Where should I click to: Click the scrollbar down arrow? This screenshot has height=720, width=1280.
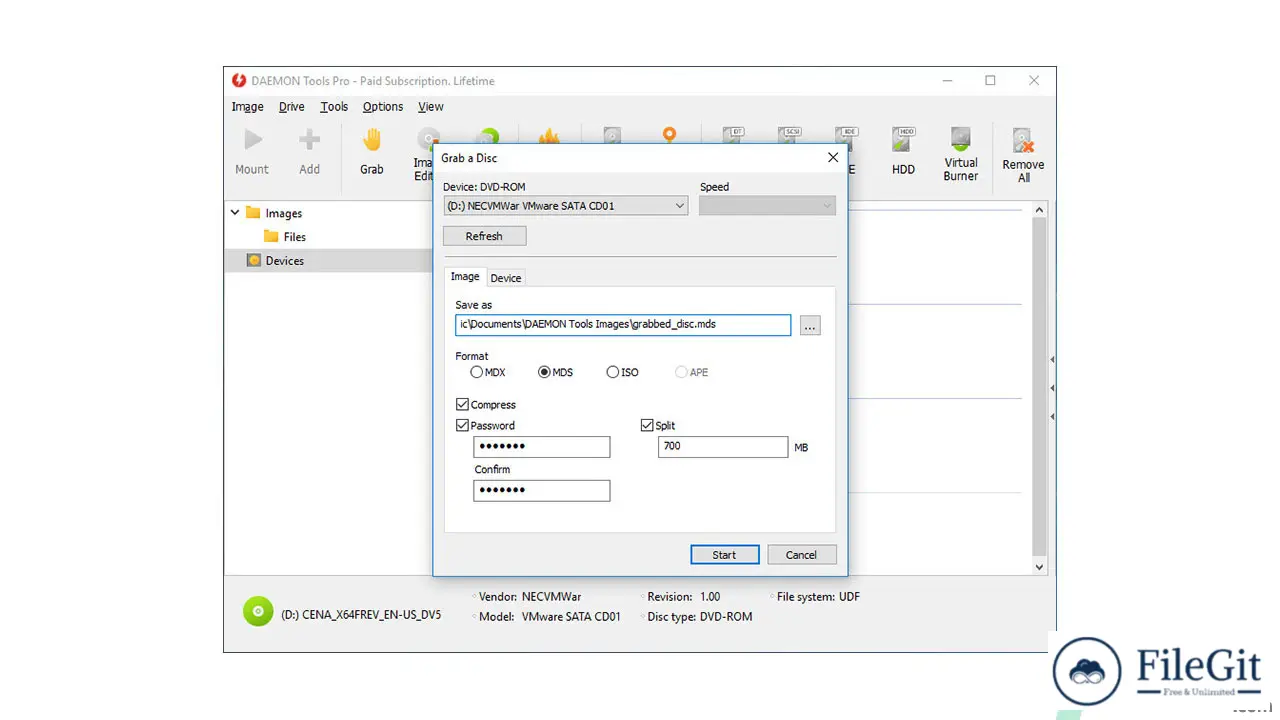tap(1039, 567)
